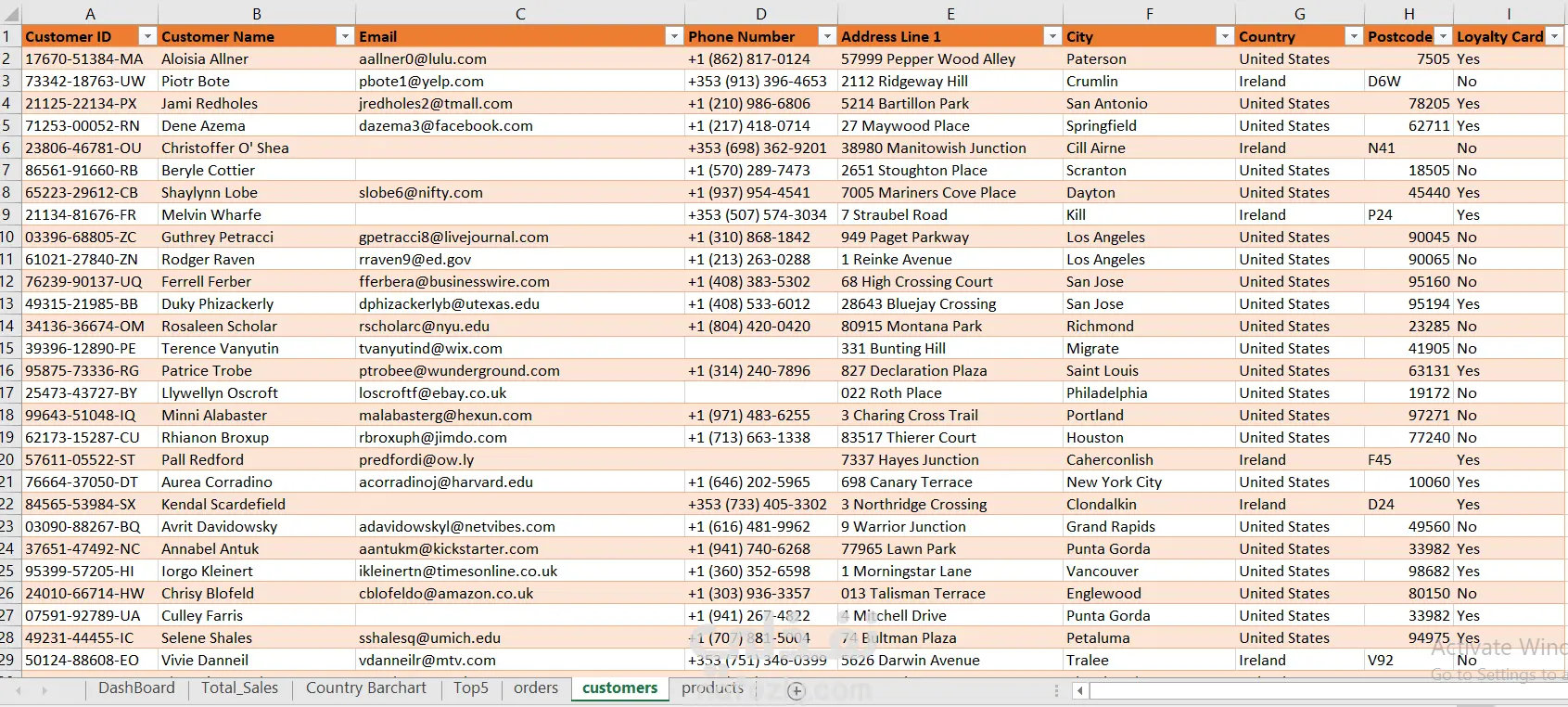
Task: Select the customers sheet tab
Action: 619,688
